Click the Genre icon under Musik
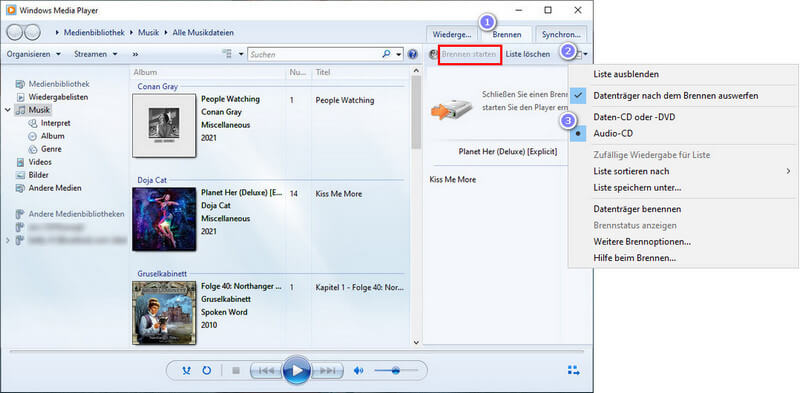800x393 pixels. pos(33,149)
